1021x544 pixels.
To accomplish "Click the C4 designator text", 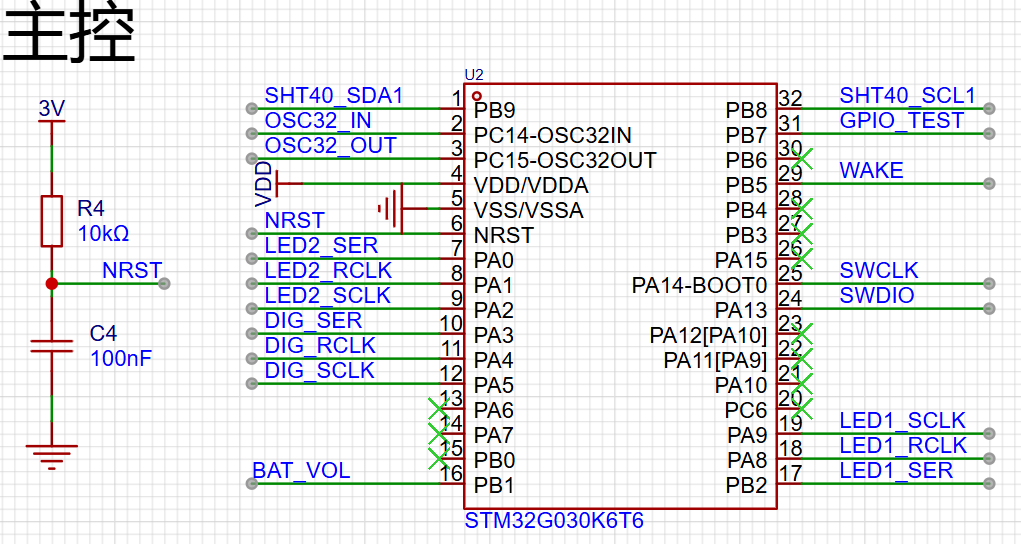I will coord(104,334).
